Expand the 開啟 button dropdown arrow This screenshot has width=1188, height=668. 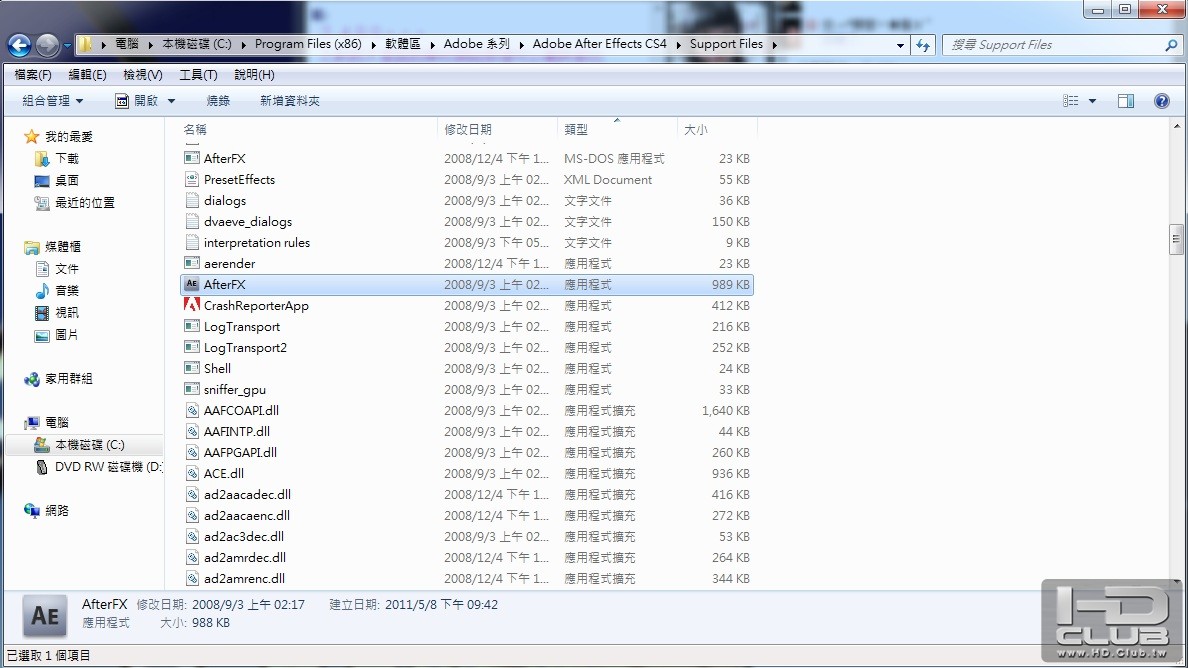point(171,101)
